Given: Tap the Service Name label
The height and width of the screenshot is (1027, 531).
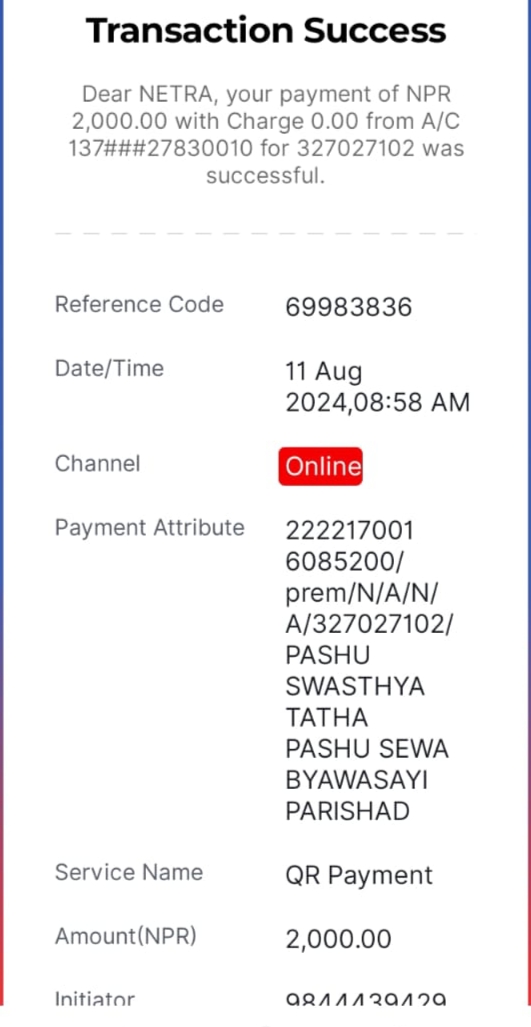Looking at the screenshot, I should pyautogui.click(x=129, y=872).
